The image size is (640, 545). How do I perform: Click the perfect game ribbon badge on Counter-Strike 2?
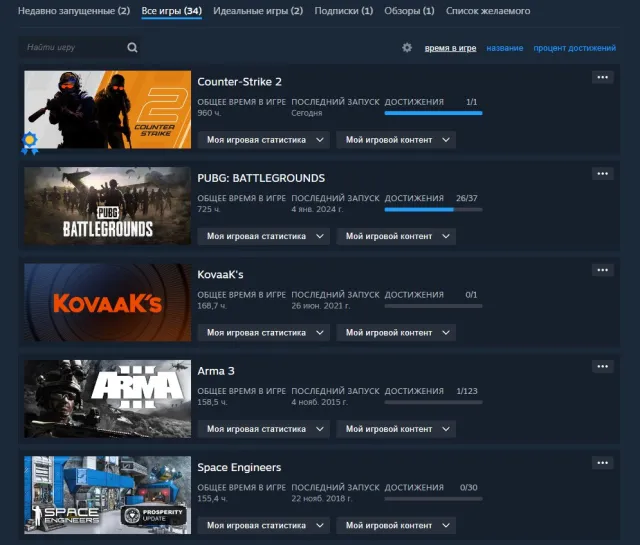[x=30, y=143]
